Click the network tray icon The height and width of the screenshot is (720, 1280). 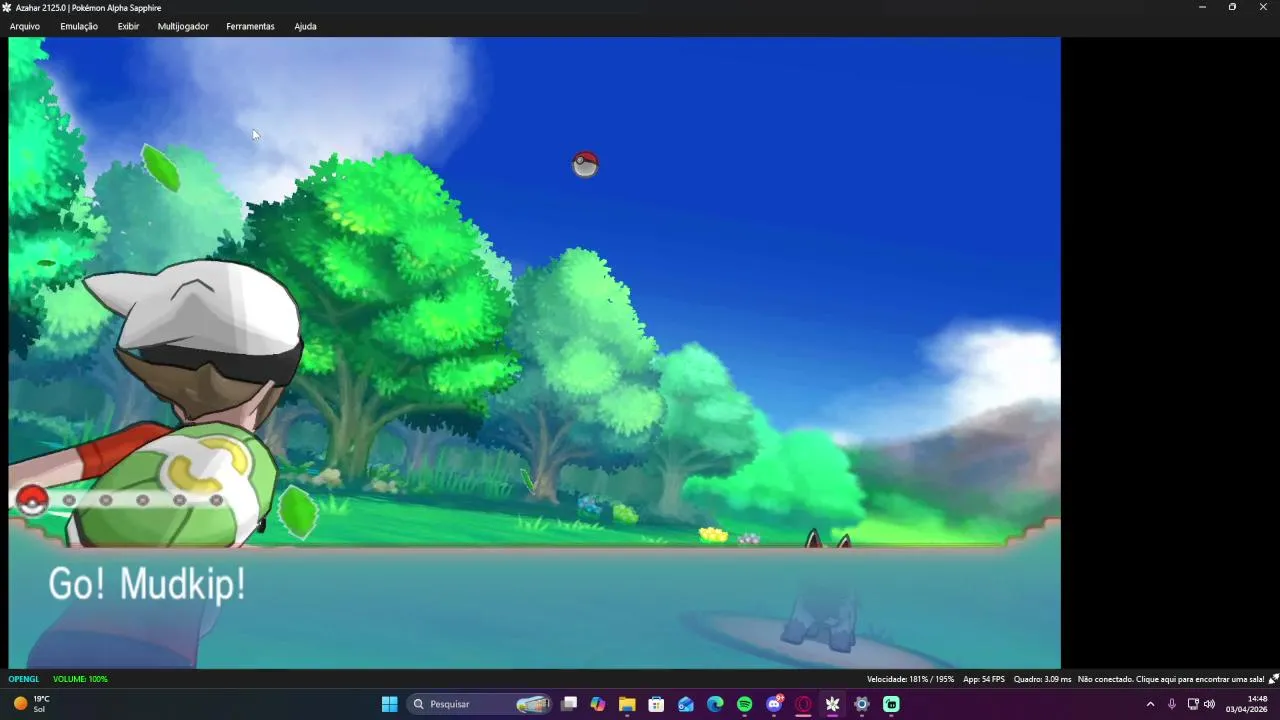1193,704
